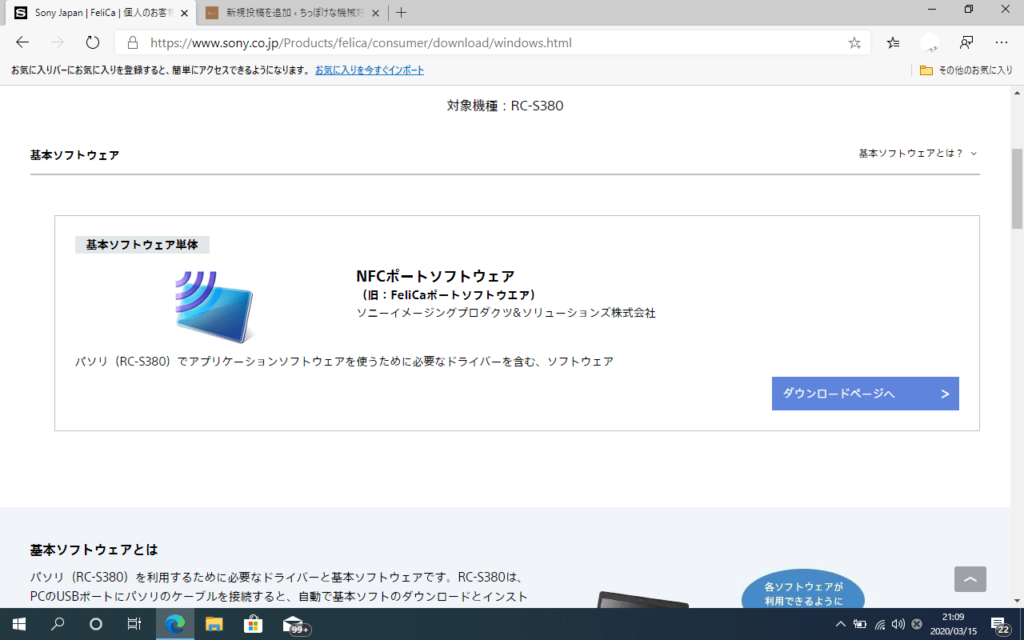
Task: Click the Edge icon on taskbar
Action: click(174, 624)
